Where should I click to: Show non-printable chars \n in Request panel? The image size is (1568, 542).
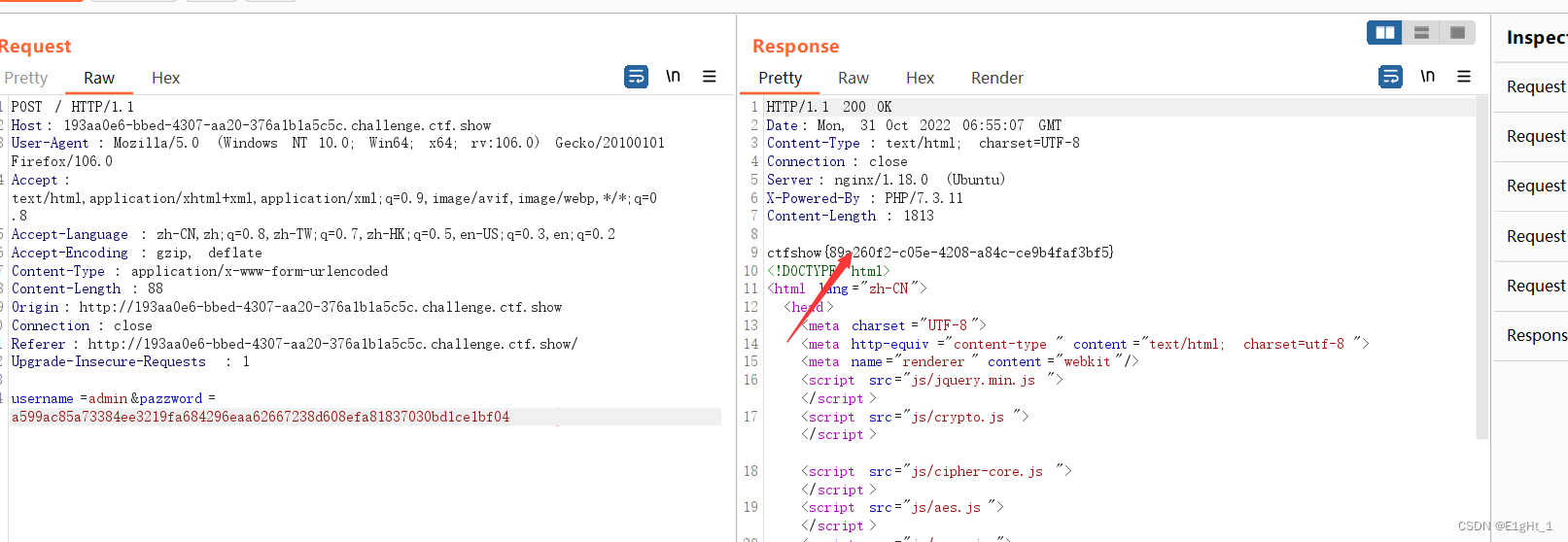[673, 76]
